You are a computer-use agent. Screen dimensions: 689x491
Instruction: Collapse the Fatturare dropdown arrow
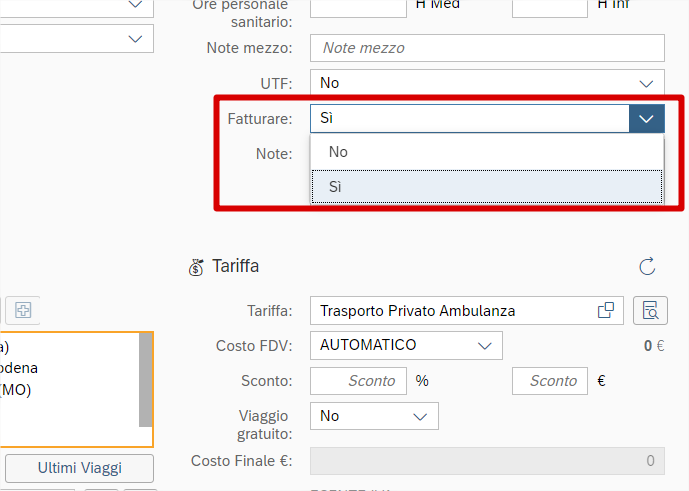[x=647, y=119]
